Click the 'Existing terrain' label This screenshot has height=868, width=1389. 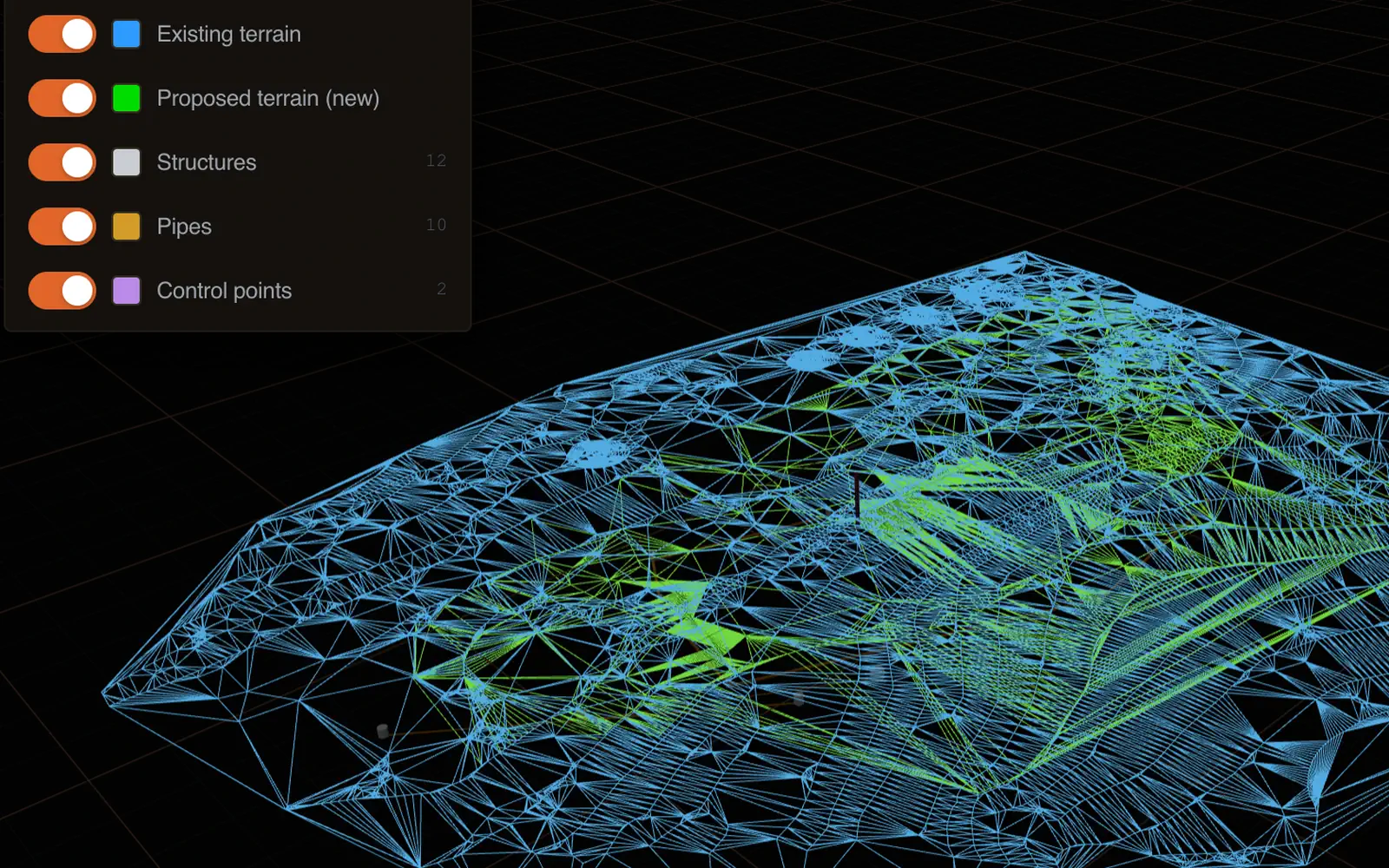click(229, 34)
